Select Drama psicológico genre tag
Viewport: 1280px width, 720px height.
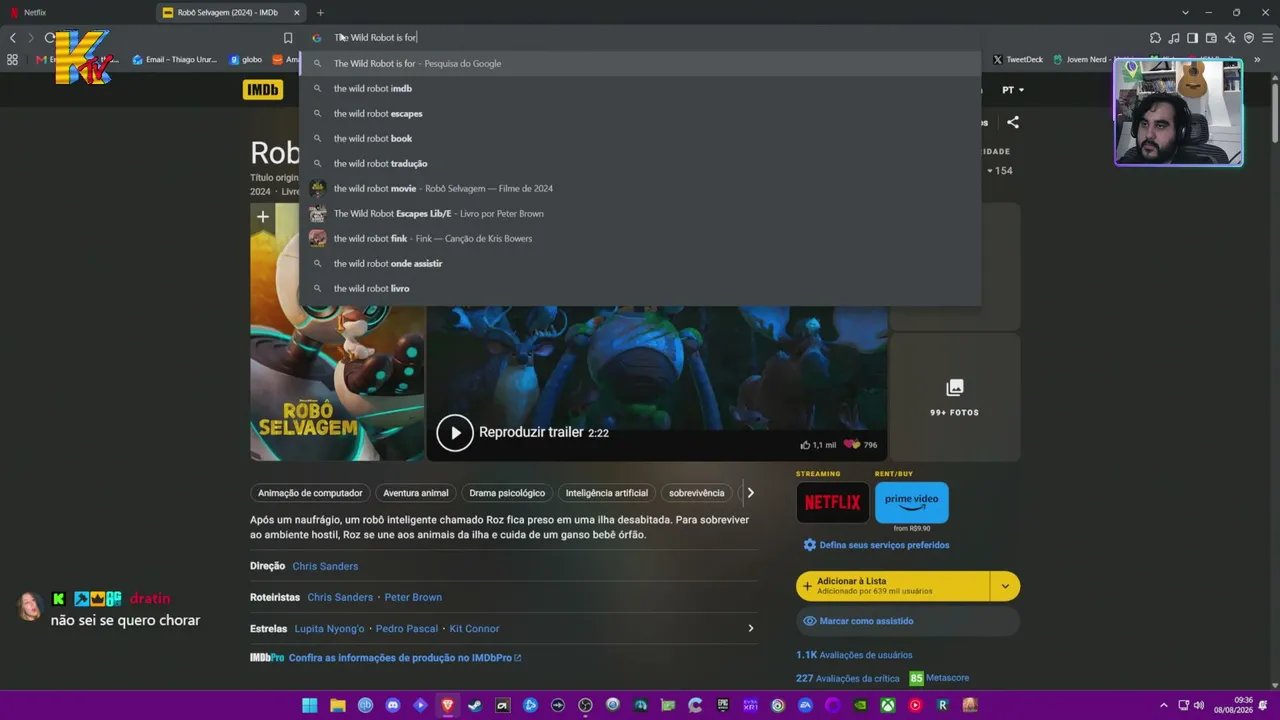pos(507,493)
